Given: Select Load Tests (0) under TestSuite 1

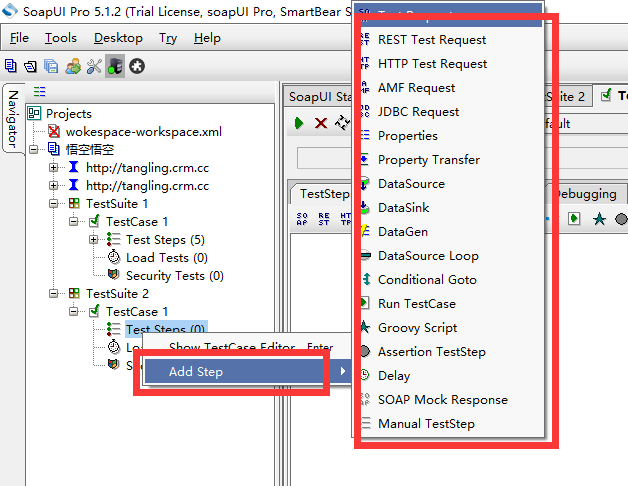Looking at the screenshot, I should tap(167, 258).
